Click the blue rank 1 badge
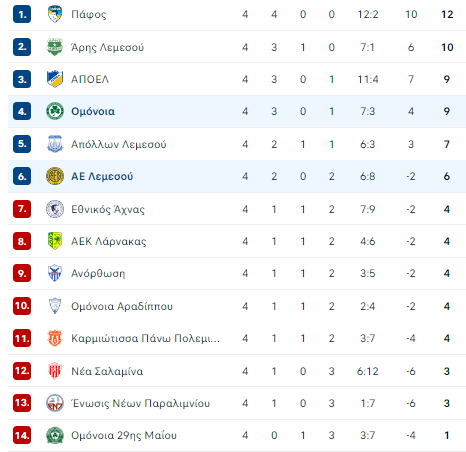The image size is (466, 452). click(22, 14)
